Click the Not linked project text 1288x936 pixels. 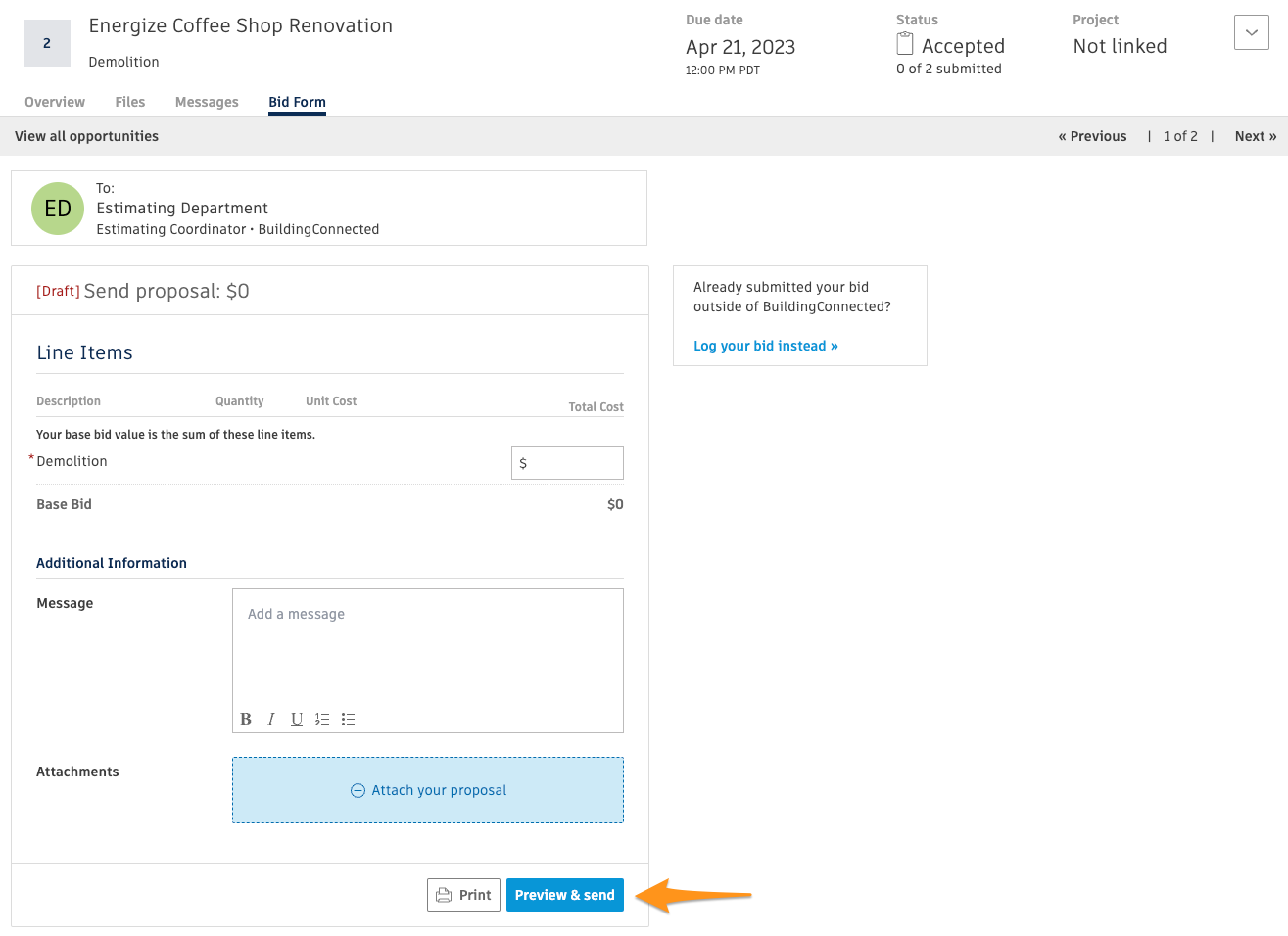(x=1120, y=46)
